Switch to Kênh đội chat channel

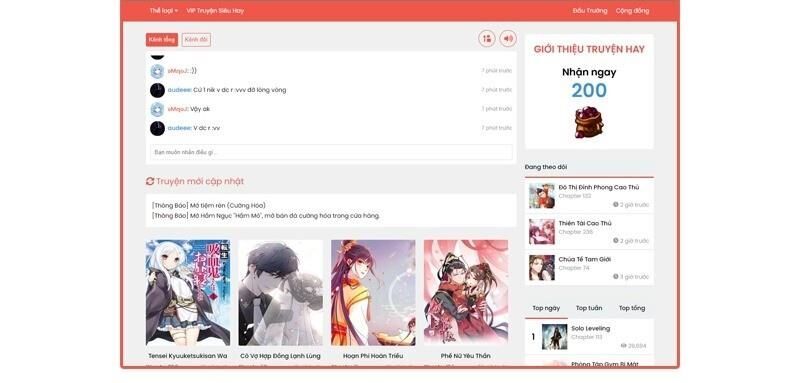[x=196, y=40]
